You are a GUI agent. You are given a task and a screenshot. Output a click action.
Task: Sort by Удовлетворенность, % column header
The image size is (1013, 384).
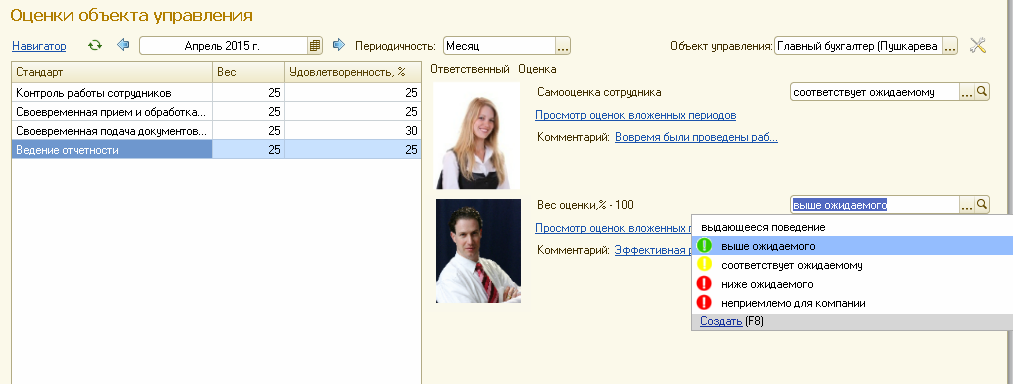click(353, 72)
